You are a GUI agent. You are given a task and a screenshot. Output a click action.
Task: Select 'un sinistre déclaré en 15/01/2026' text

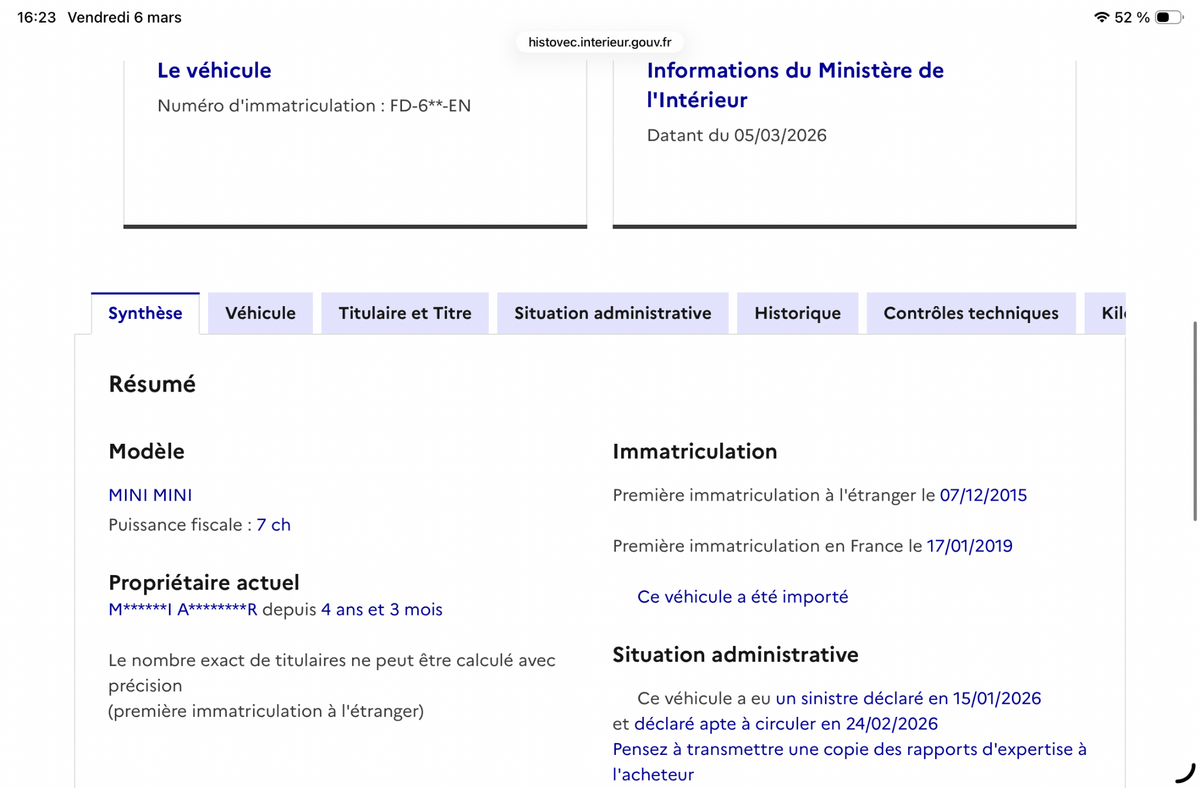coord(908,698)
